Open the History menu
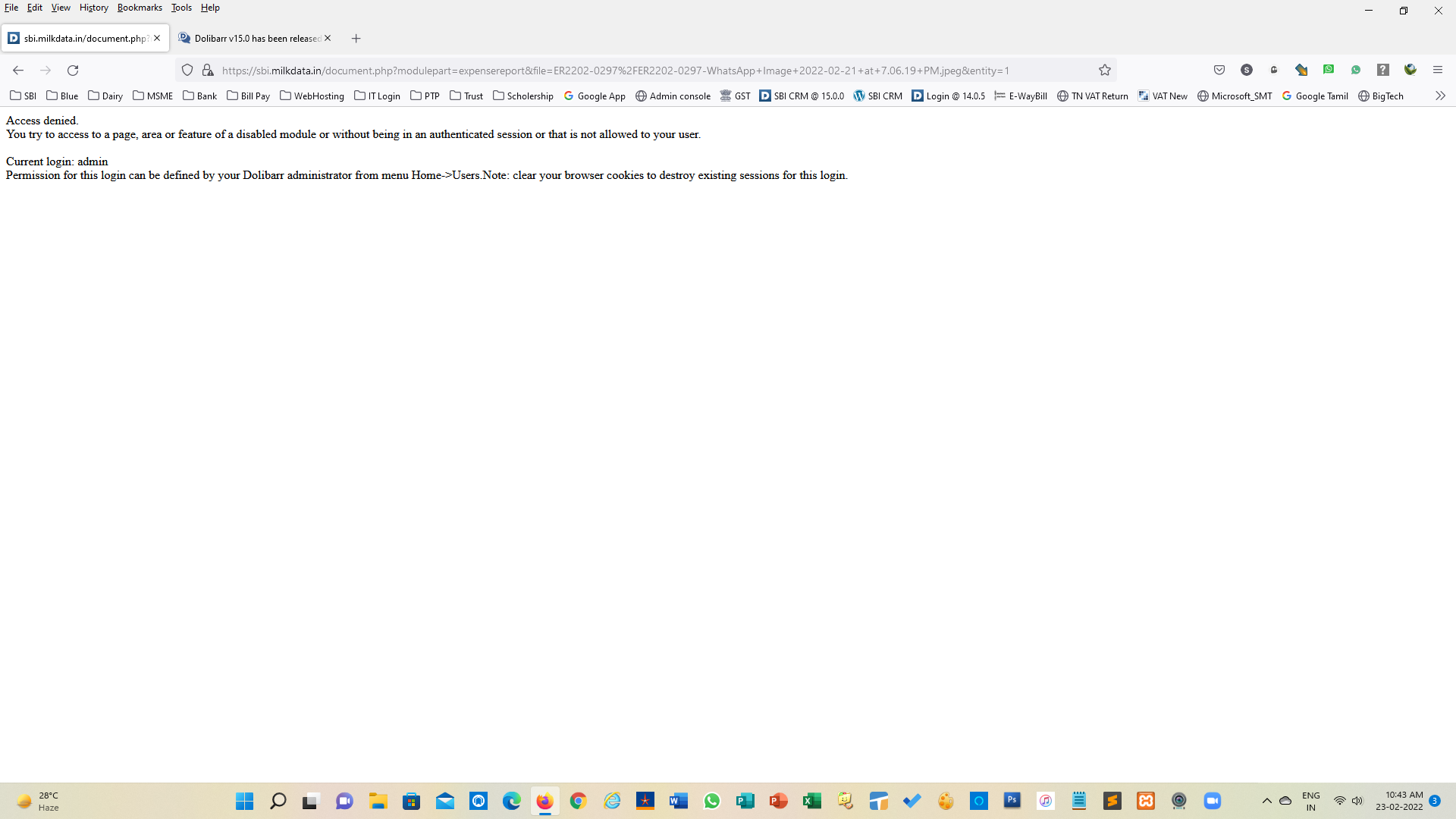This screenshot has height=819, width=1456. tap(94, 8)
